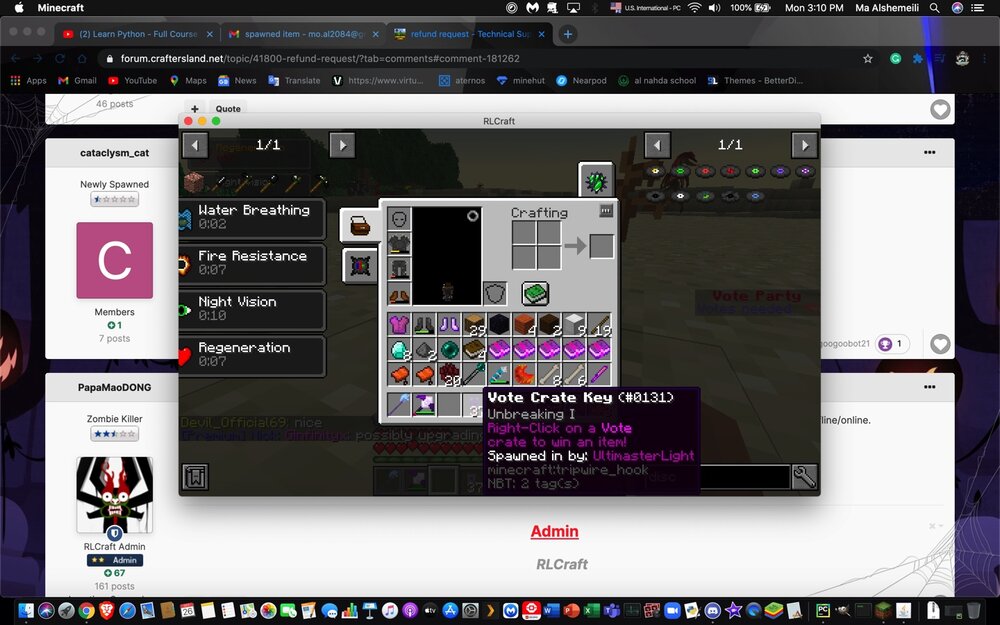Click the helmet armor slot
The height and width of the screenshot is (625, 1000).
click(400, 218)
